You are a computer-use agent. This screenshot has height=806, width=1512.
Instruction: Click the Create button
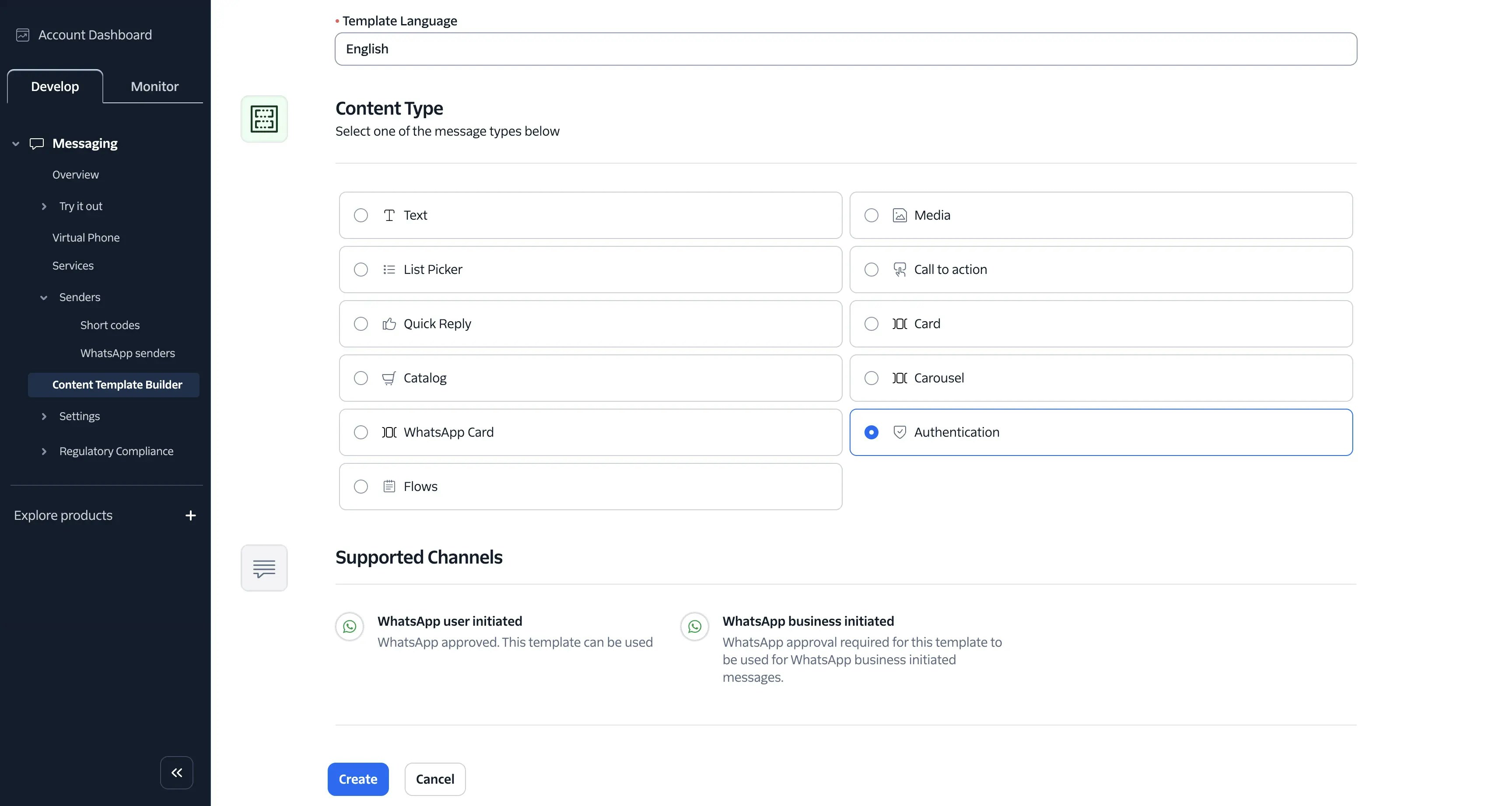pos(357,779)
